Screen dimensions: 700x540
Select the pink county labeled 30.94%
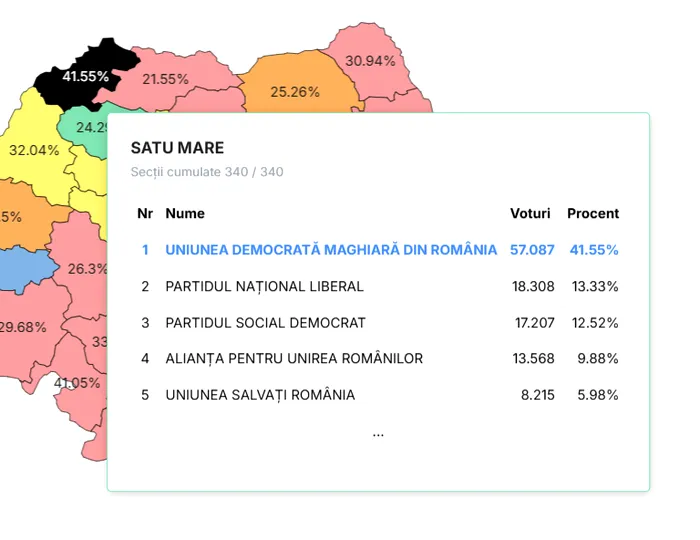tap(369, 61)
